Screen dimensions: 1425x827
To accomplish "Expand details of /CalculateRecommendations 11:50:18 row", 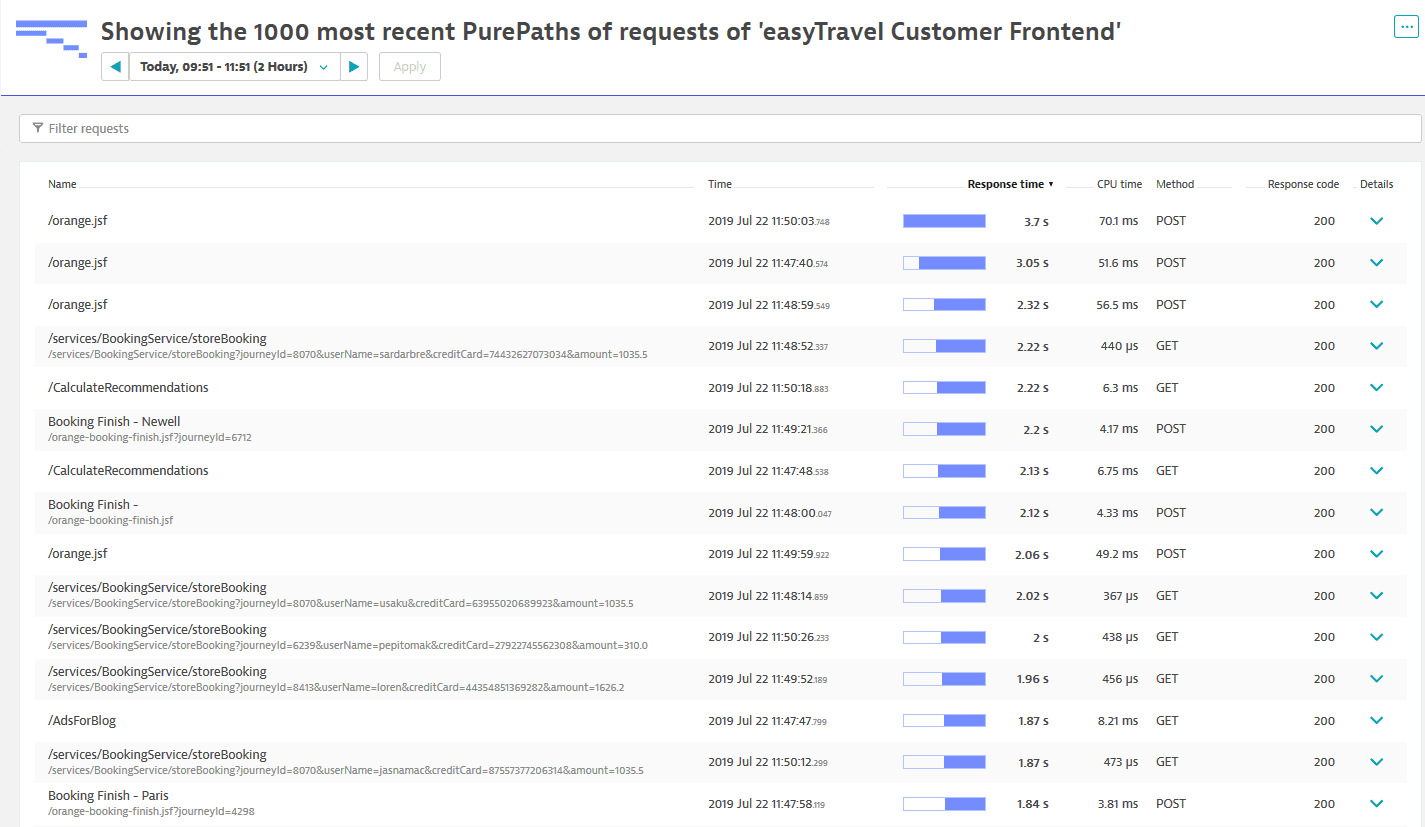I will tap(1376, 388).
